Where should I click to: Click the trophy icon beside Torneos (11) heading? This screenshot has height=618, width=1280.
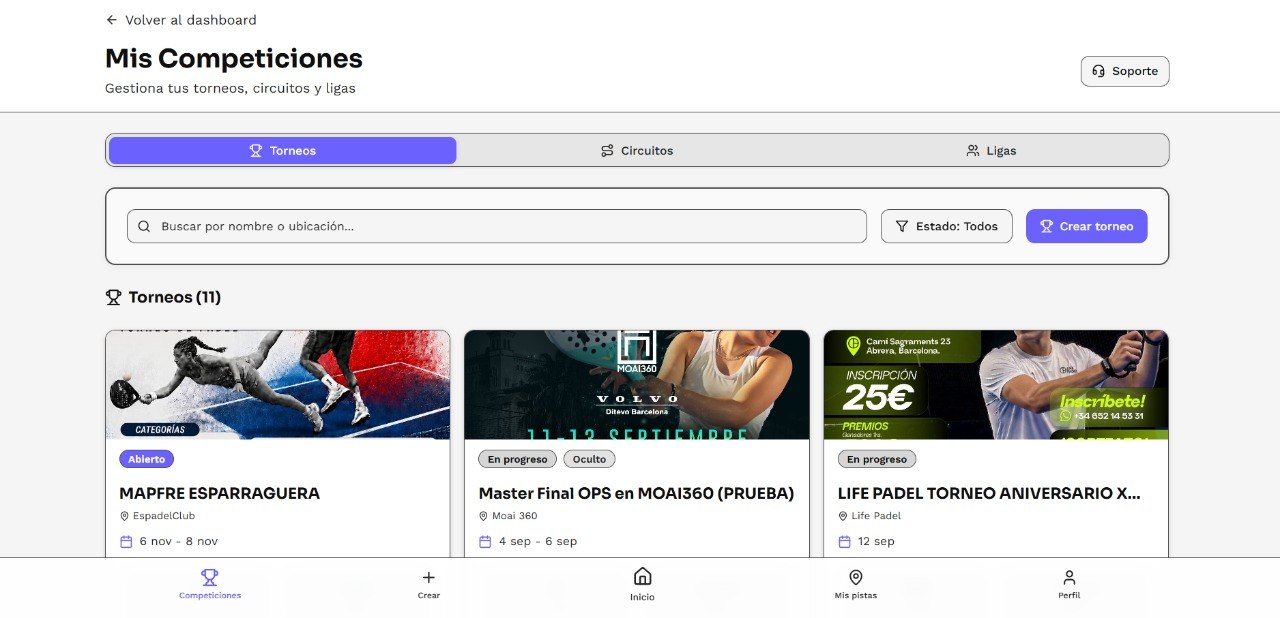(113, 297)
